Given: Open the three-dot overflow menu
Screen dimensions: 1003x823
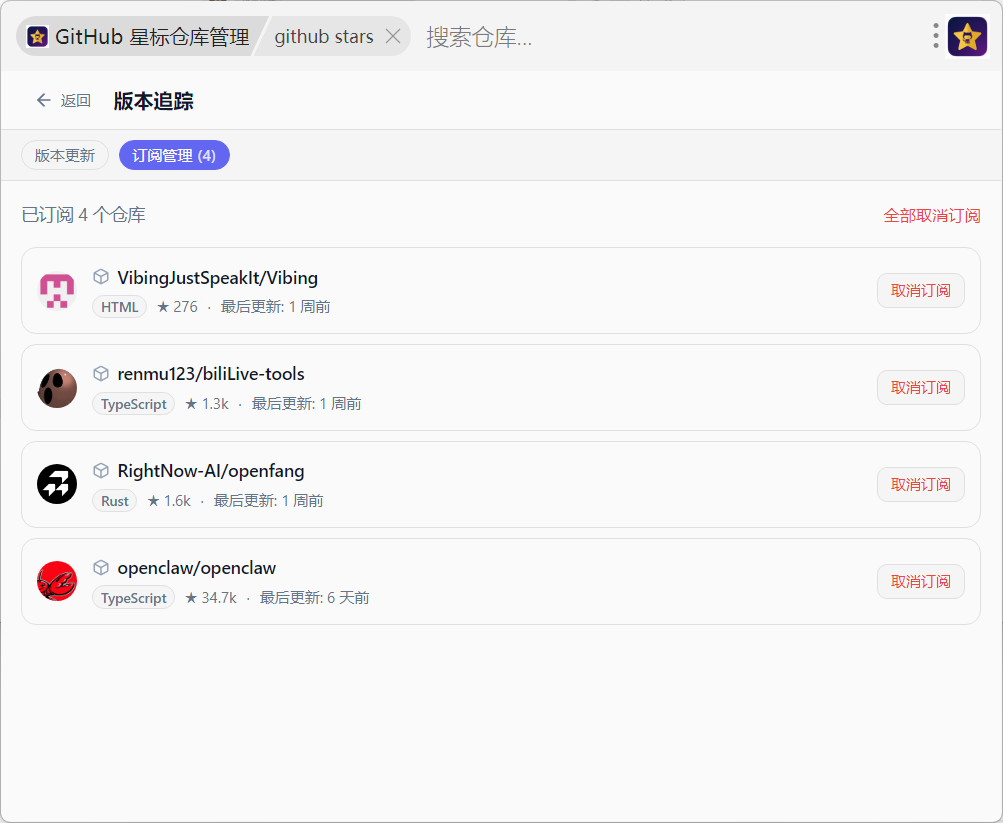Looking at the screenshot, I should click(935, 36).
